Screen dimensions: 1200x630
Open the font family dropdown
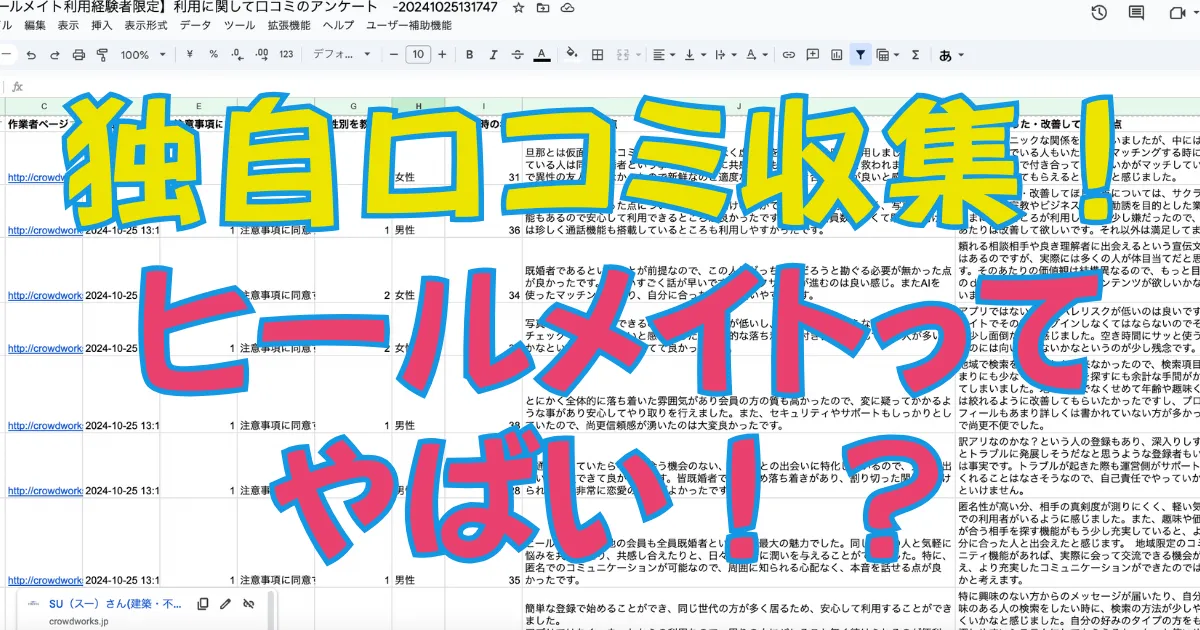click(339, 55)
